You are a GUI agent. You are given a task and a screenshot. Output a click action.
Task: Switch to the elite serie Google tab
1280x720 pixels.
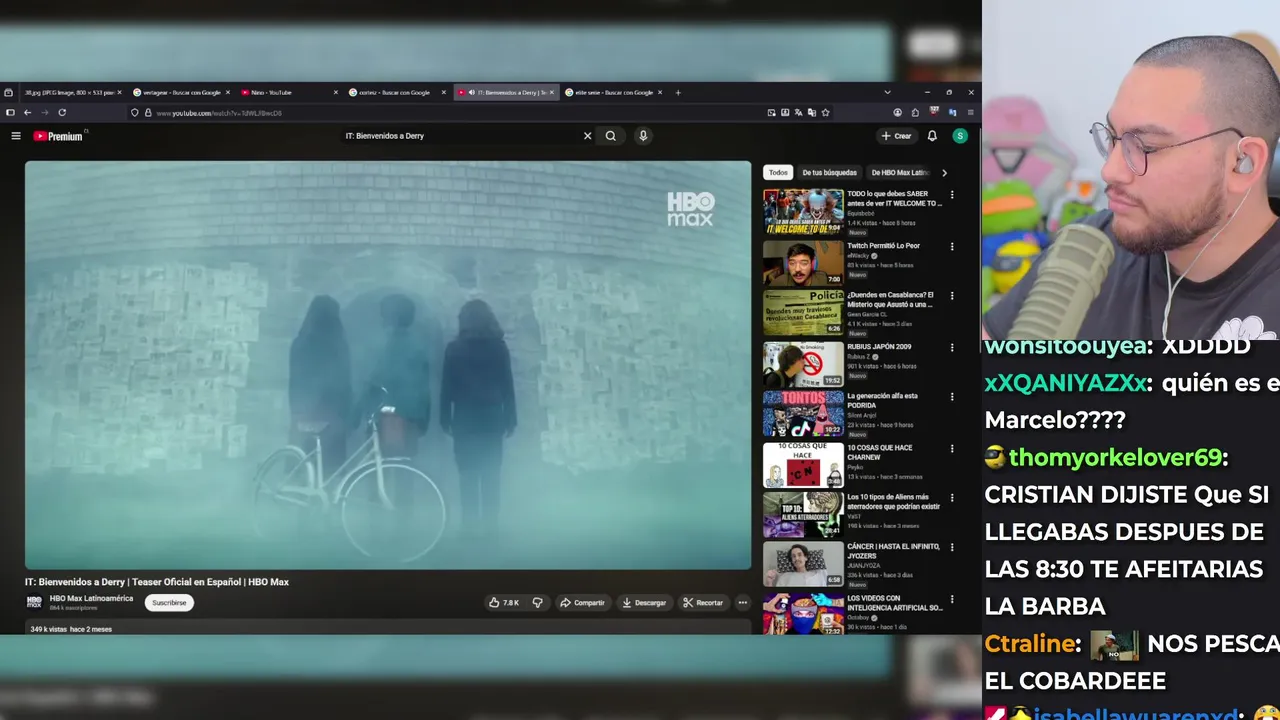click(x=611, y=92)
